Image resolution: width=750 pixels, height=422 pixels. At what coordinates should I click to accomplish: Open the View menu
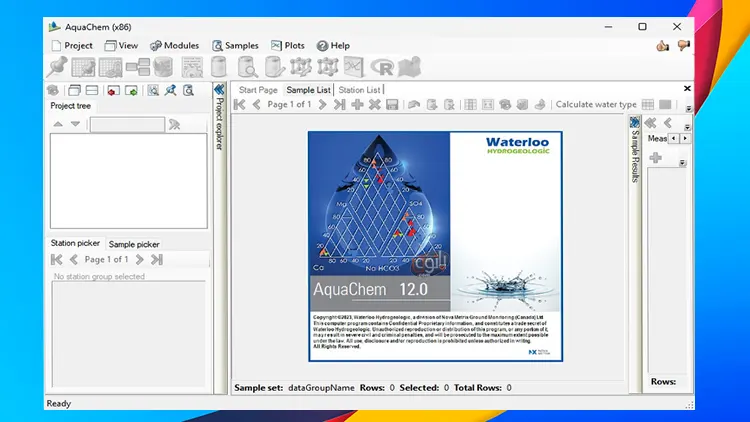click(121, 45)
